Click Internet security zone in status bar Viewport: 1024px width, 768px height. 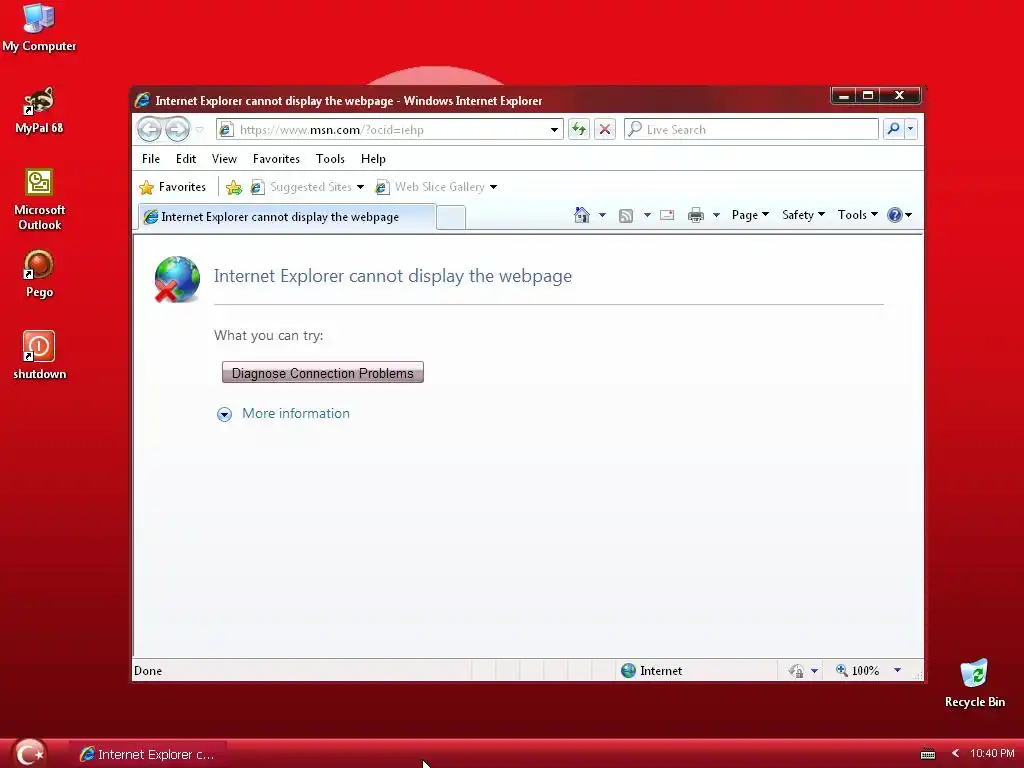click(652, 671)
